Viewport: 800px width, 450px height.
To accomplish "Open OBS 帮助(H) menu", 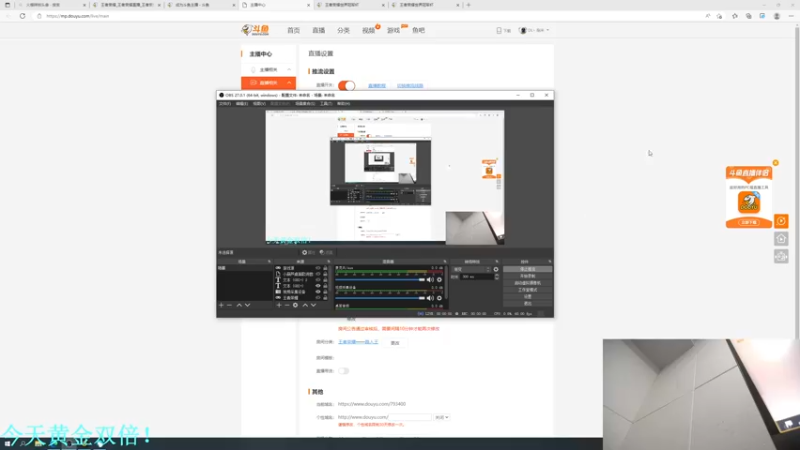I will click(x=343, y=104).
